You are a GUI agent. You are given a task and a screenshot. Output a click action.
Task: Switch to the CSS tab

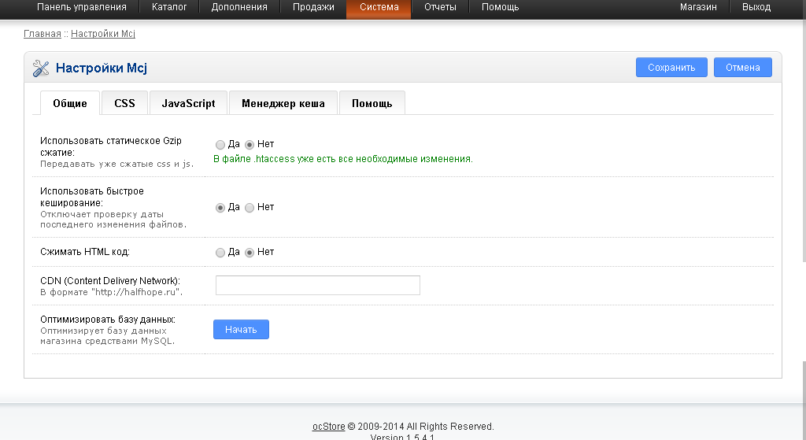click(124, 103)
